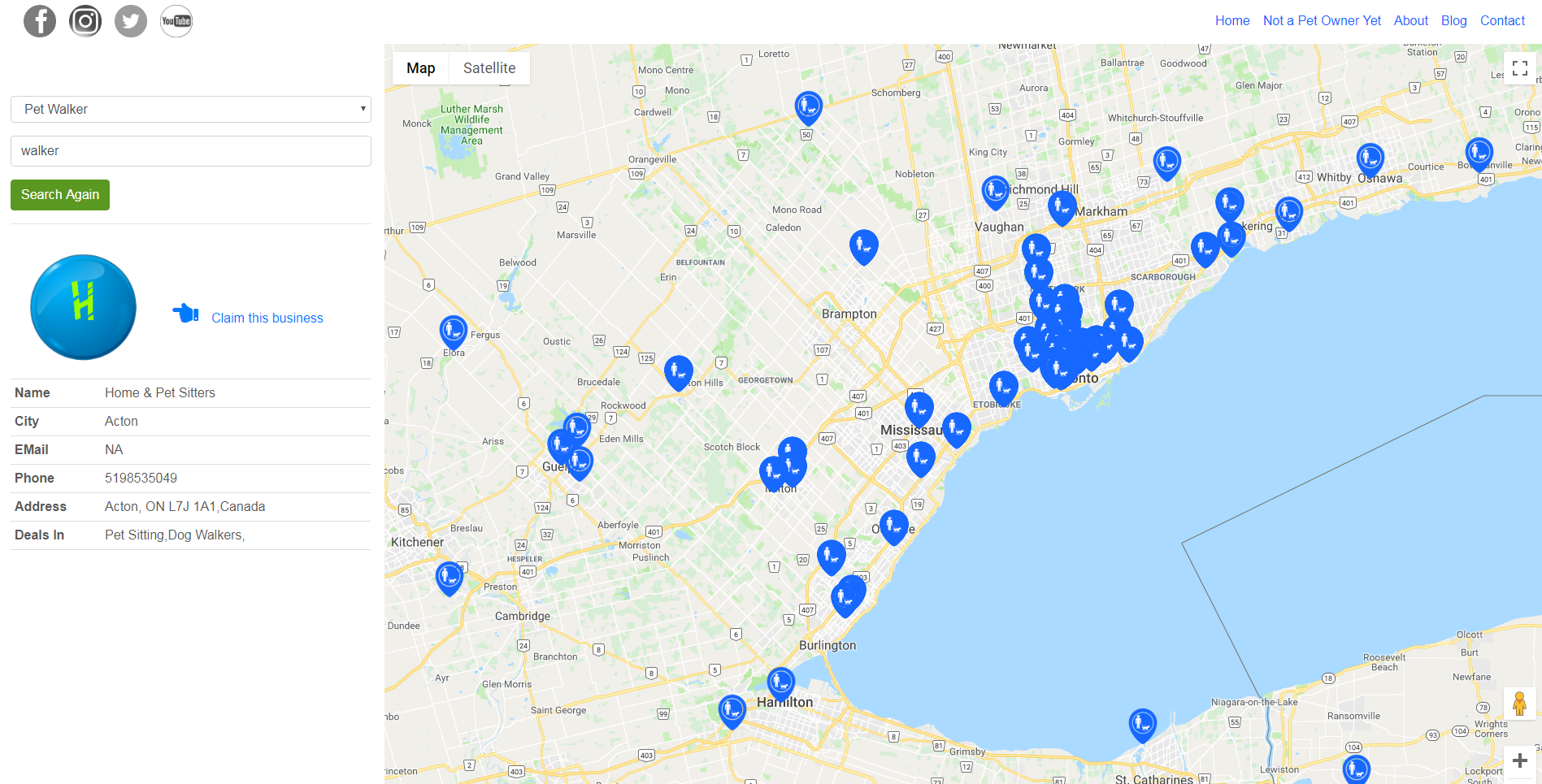Select the Map view tab
This screenshot has width=1542, height=784.
point(420,68)
